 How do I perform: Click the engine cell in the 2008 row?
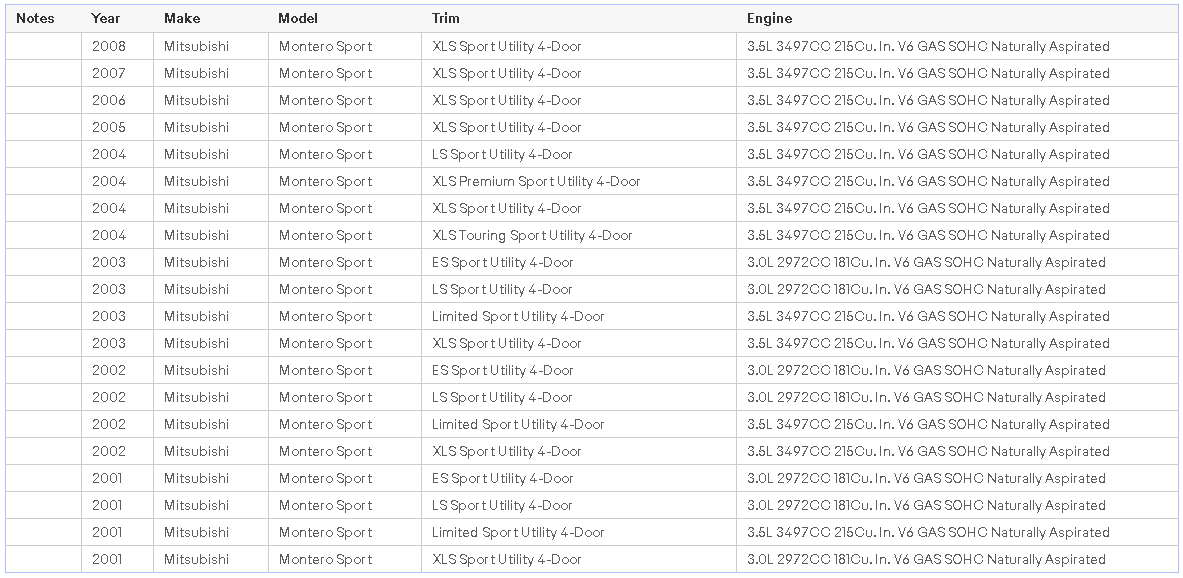coord(928,46)
